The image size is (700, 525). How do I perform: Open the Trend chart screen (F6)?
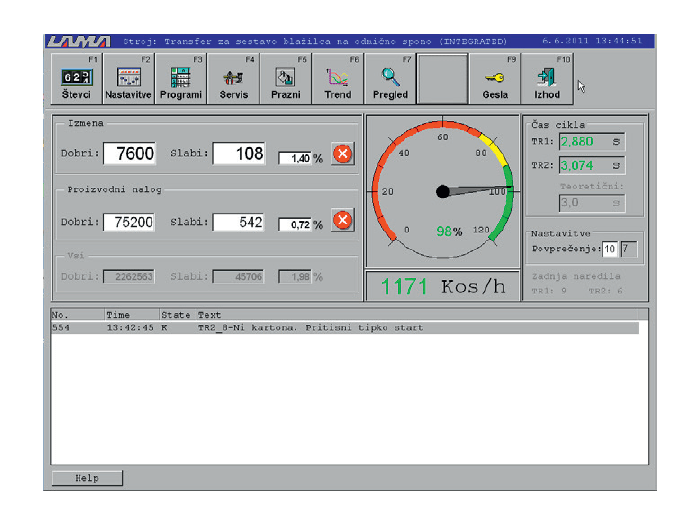coord(338,79)
